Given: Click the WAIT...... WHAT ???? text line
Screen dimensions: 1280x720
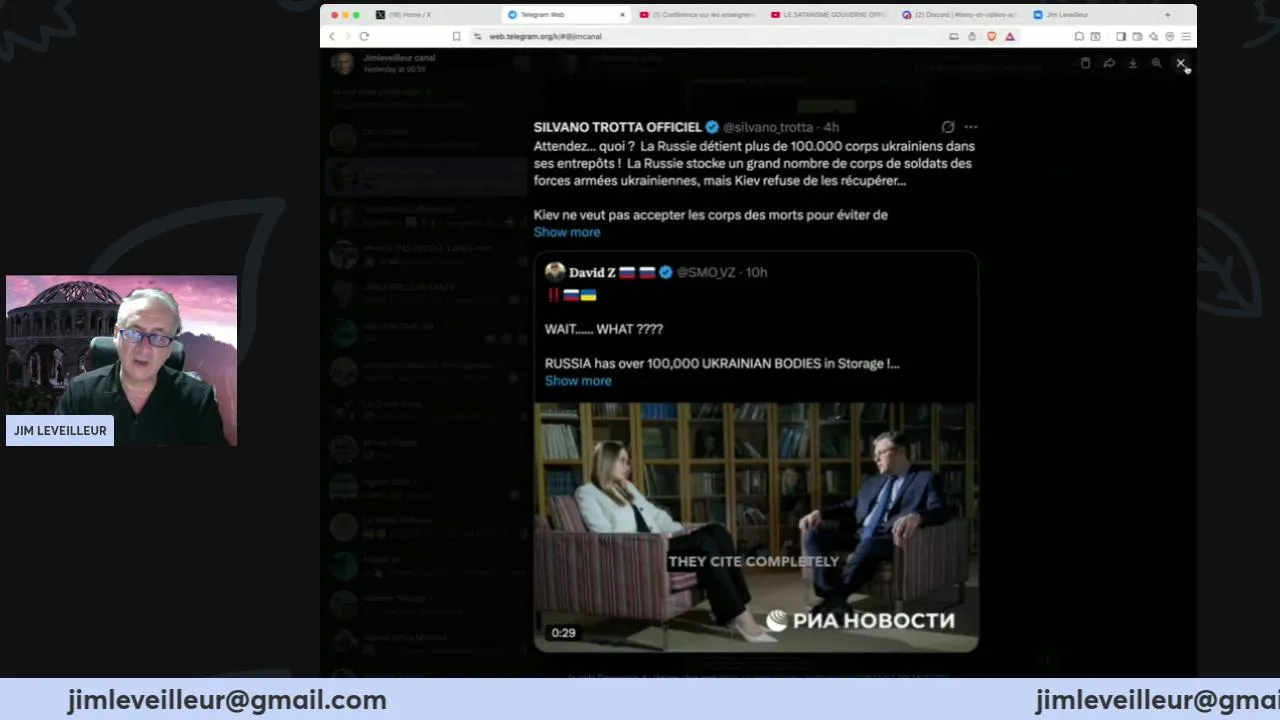Looking at the screenshot, I should (604, 329).
